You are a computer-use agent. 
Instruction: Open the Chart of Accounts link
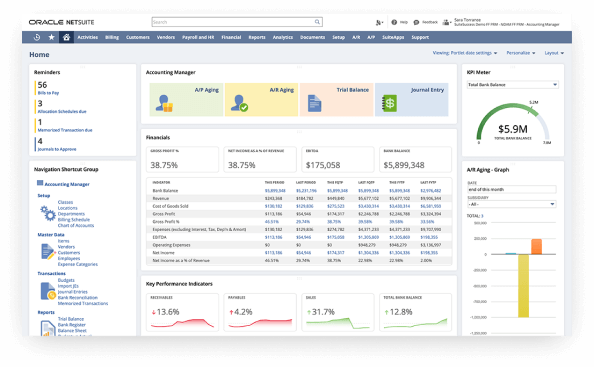[76, 225]
